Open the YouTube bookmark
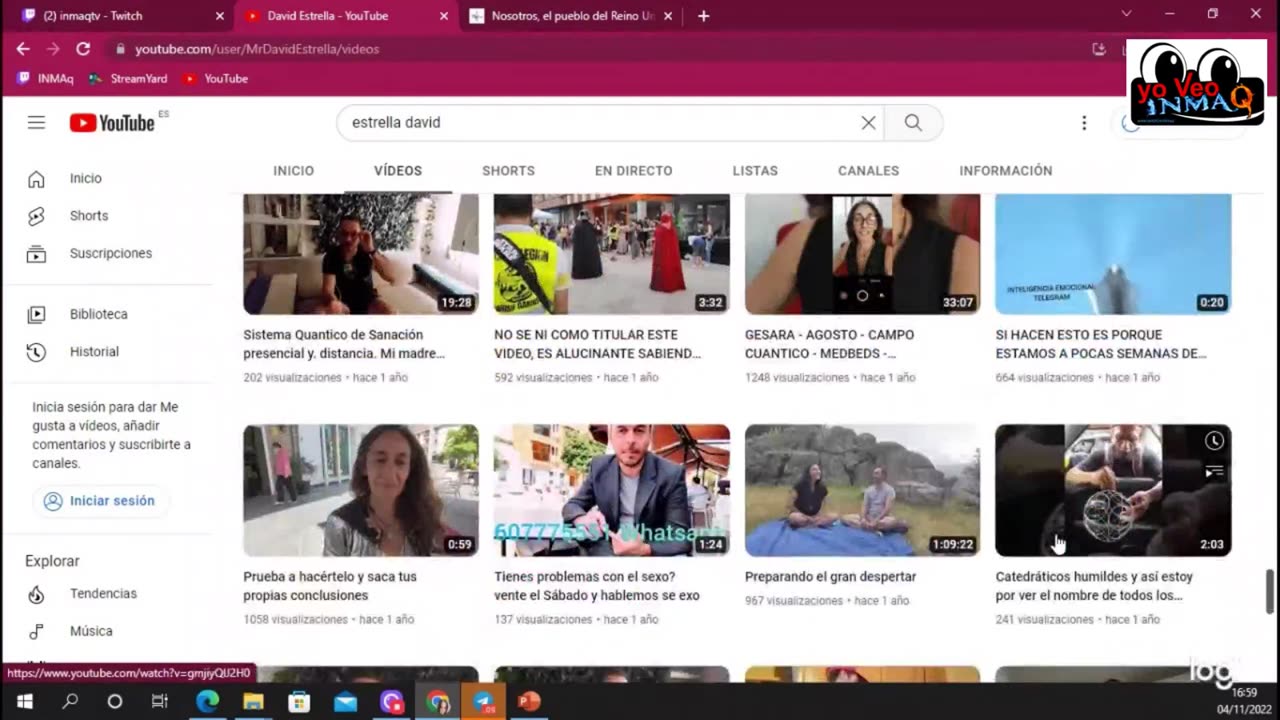The height and width of the screenshot is (720, 1280). [215, 78]
